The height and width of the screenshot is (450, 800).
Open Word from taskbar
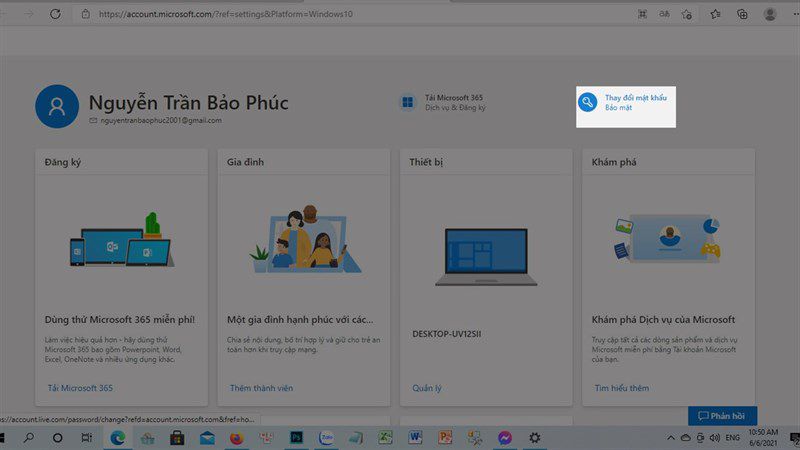[x=415, y=438]
